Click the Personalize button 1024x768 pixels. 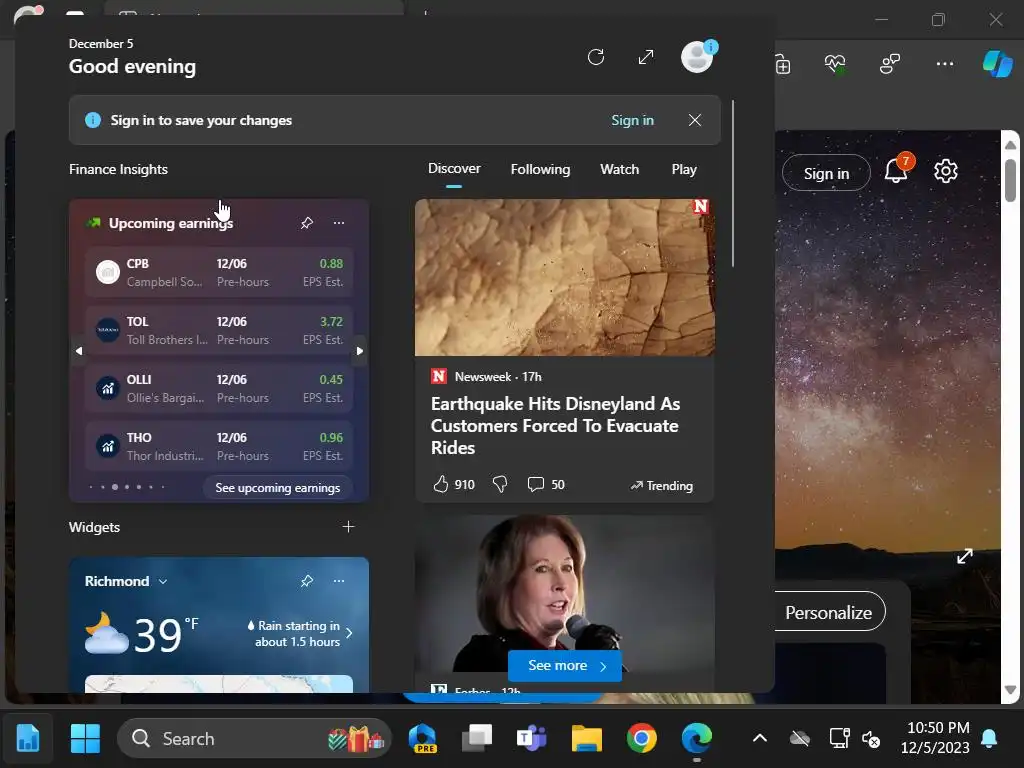click(x=829, y=612)
